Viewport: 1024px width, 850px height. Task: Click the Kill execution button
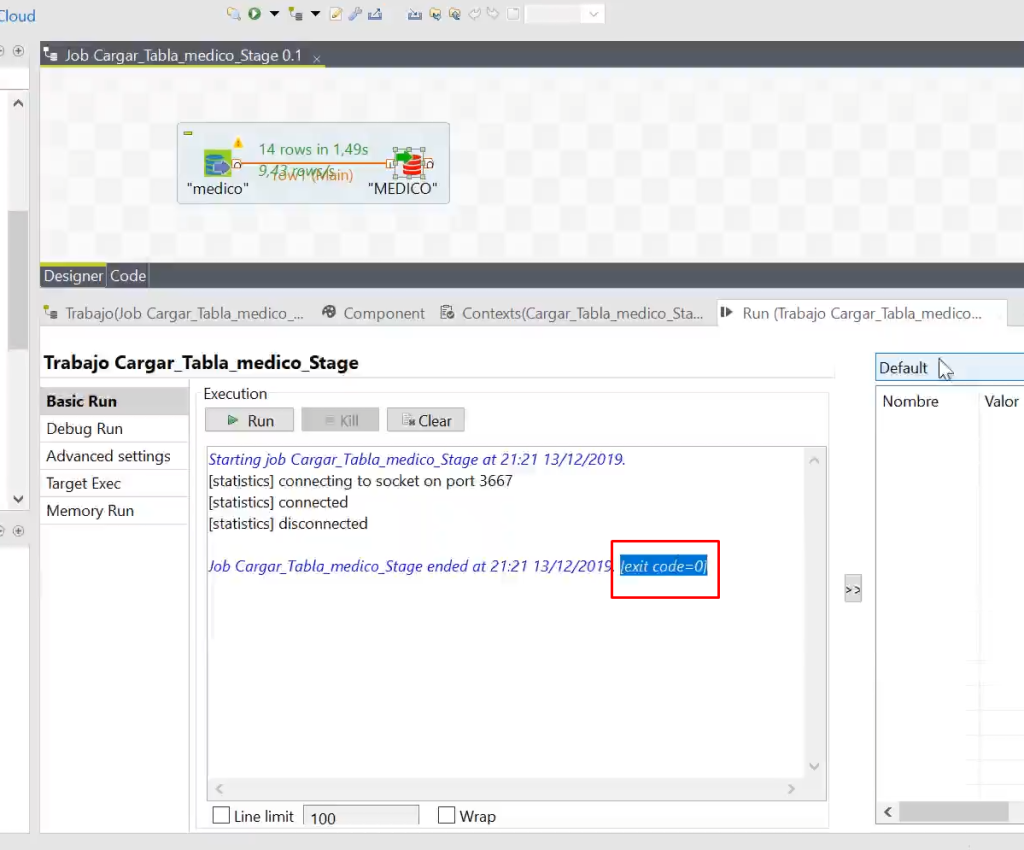(x=340, y=420)
